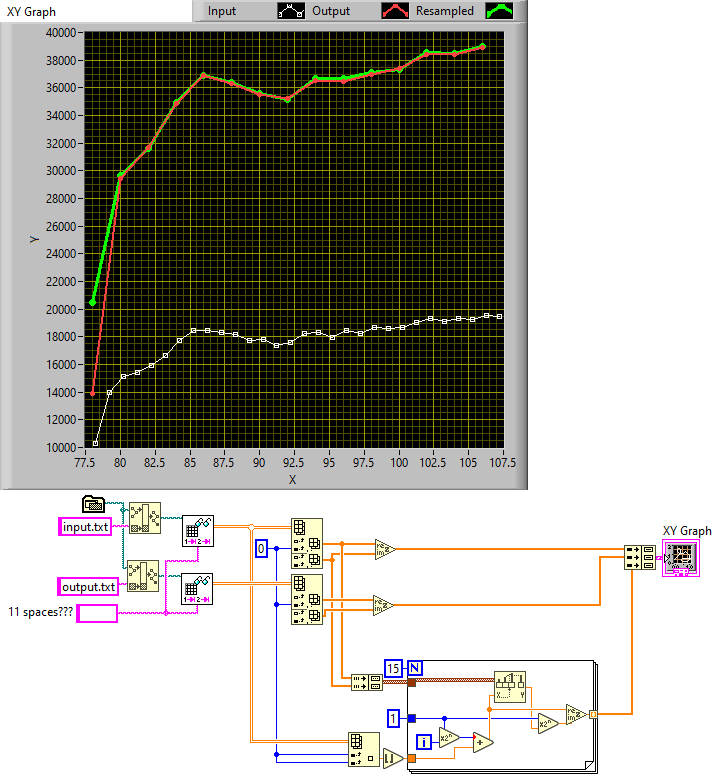Select the upper Index Array node
717x784 pixels.
[307, 544]
